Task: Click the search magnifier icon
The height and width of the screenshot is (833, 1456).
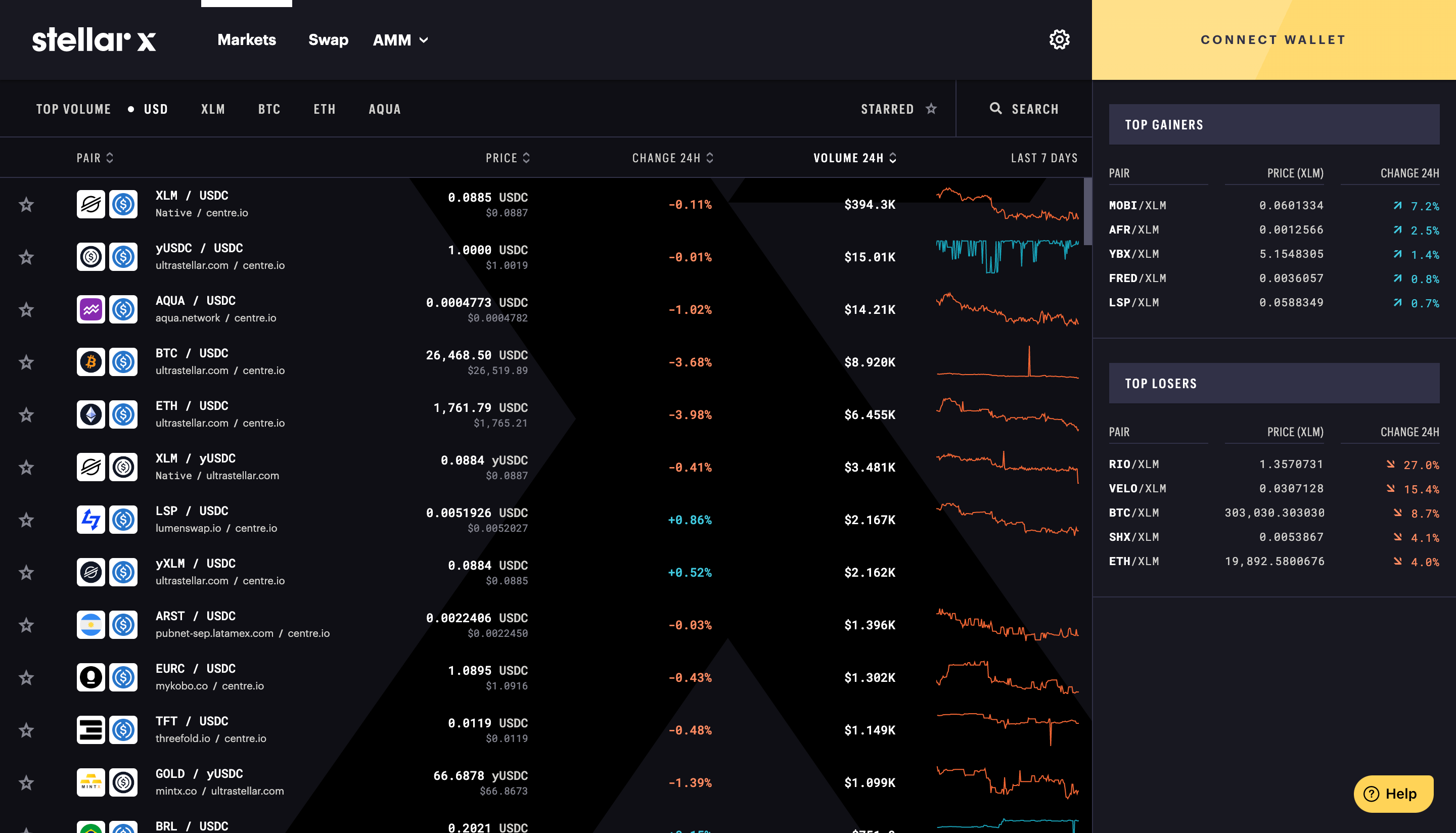Action: click(995, 108)
